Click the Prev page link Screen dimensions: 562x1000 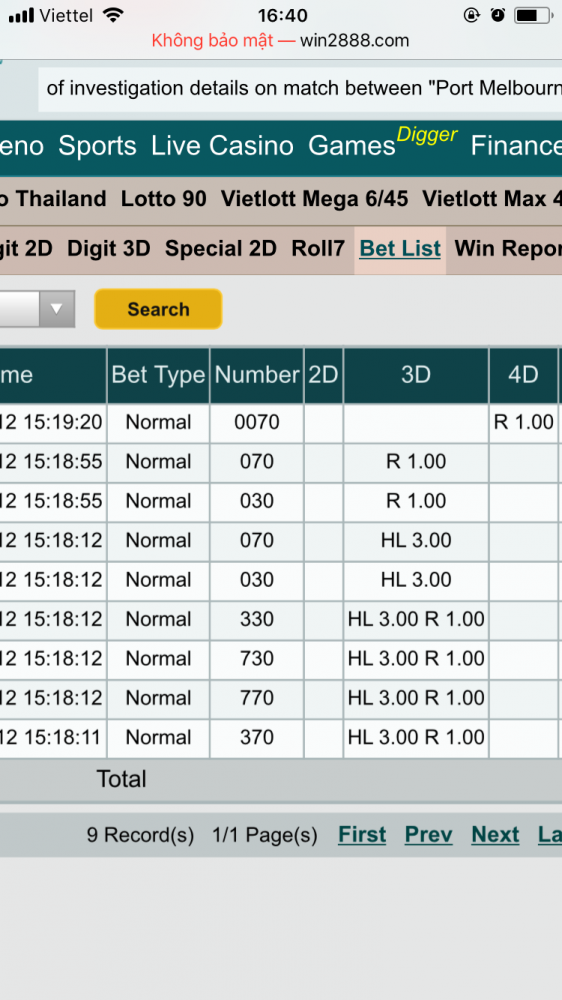coord(429,835)
